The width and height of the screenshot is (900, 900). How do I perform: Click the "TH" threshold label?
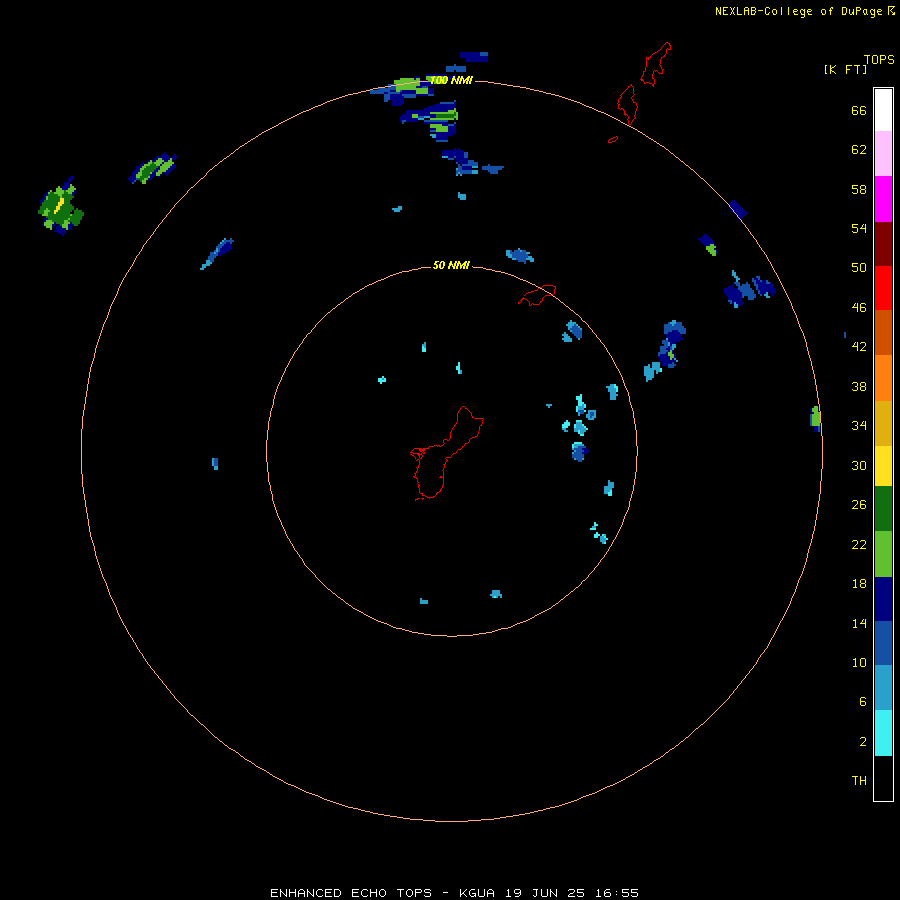coord(859,781)
